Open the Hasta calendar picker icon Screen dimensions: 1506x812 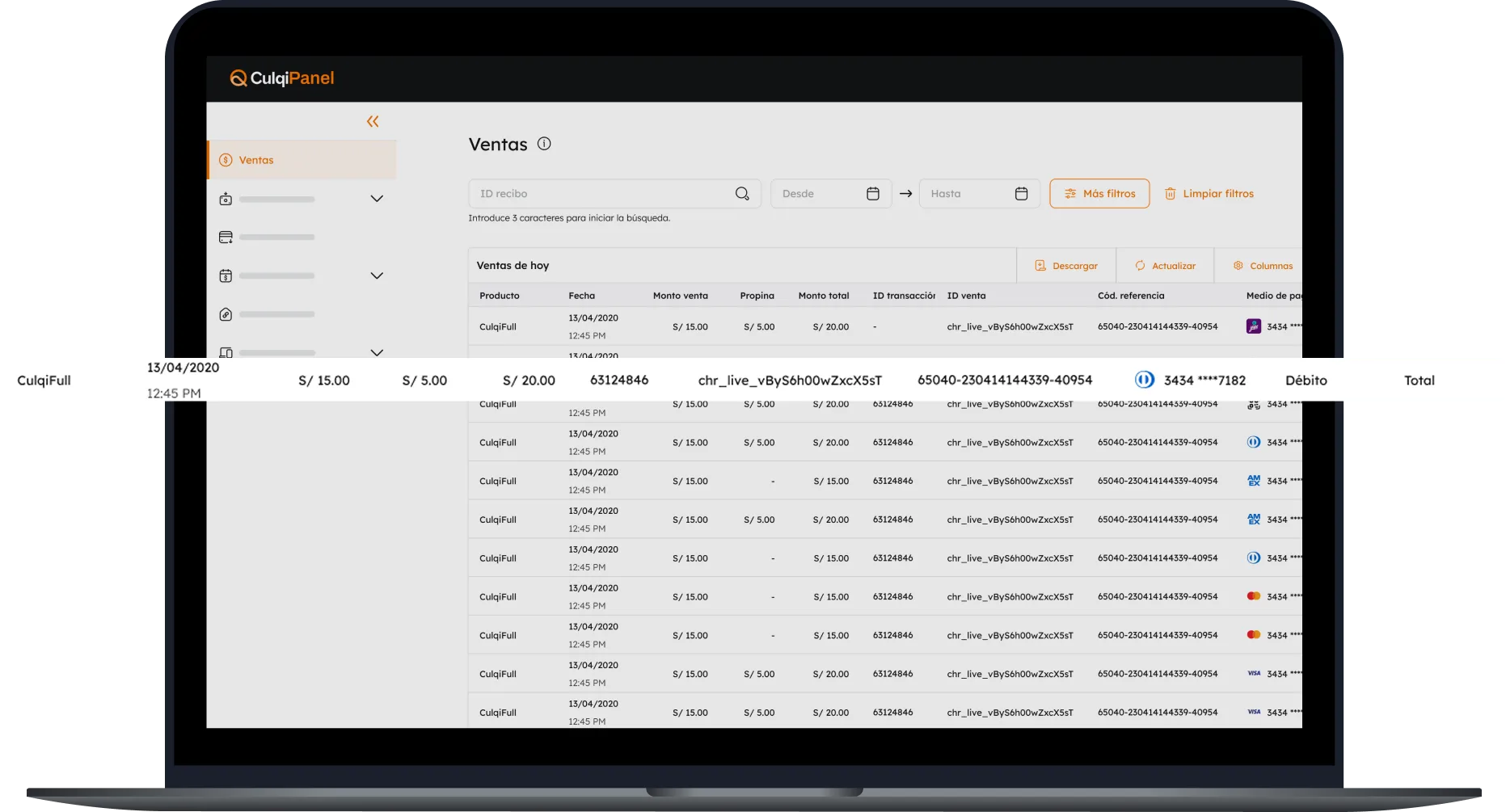point(1021,194)
